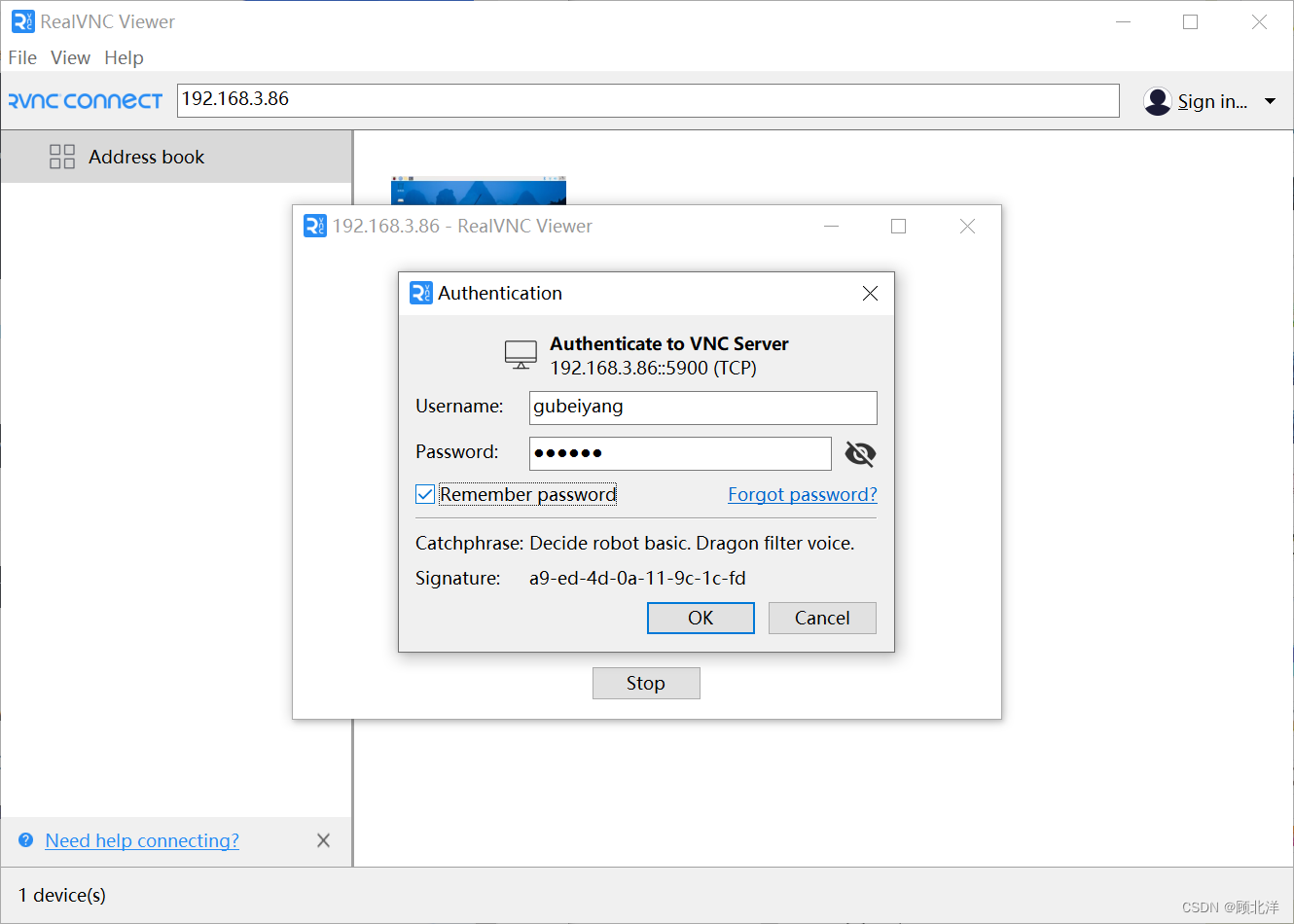This screenshot has height=924, width=1294.
Task: Open the Need help connecting? link
Action: (142, 840)
